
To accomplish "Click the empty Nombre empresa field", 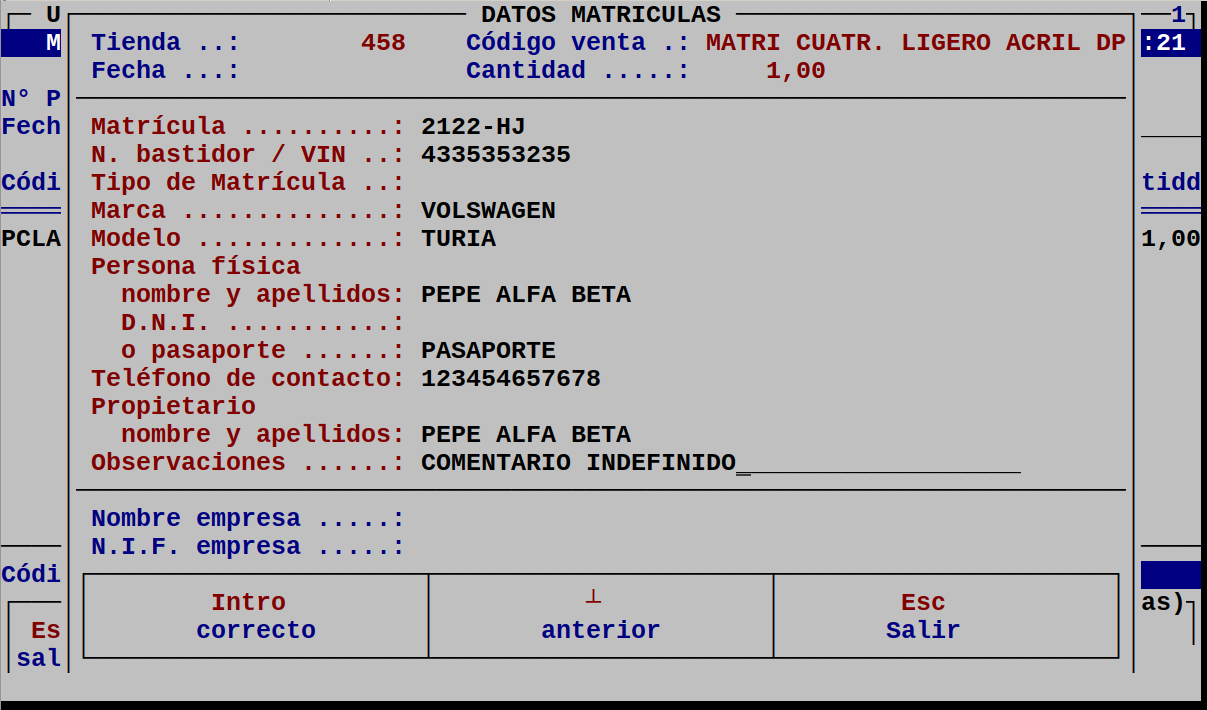I will [x=450, y=518].
